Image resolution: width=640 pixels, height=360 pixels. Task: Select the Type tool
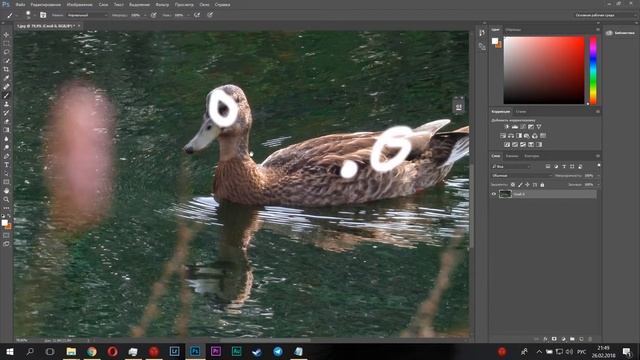(x=6, y=164)
